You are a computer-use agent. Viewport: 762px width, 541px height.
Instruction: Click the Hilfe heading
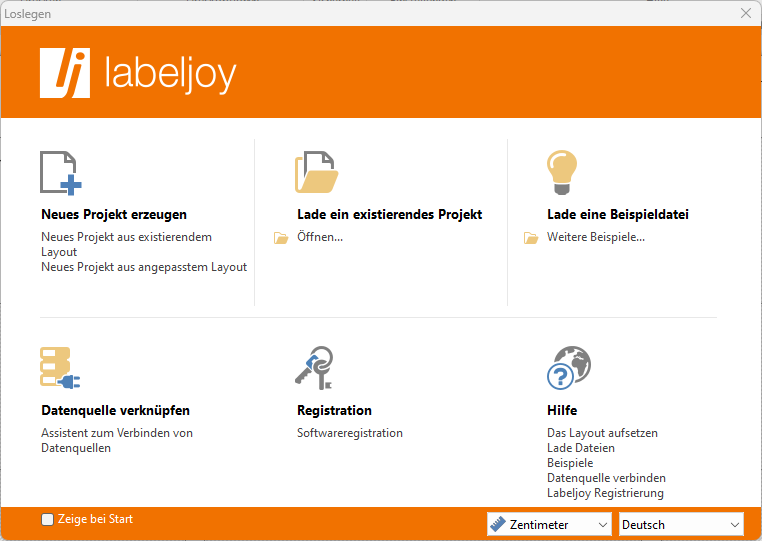(x=562, y=410)
